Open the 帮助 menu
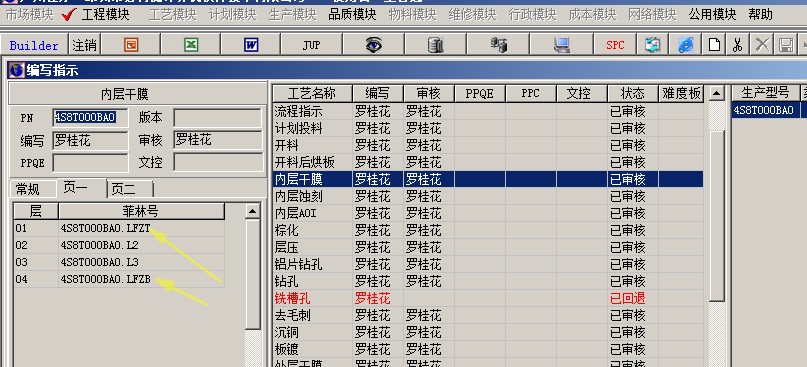Screen dimensions: 807x367 point(760,15)
